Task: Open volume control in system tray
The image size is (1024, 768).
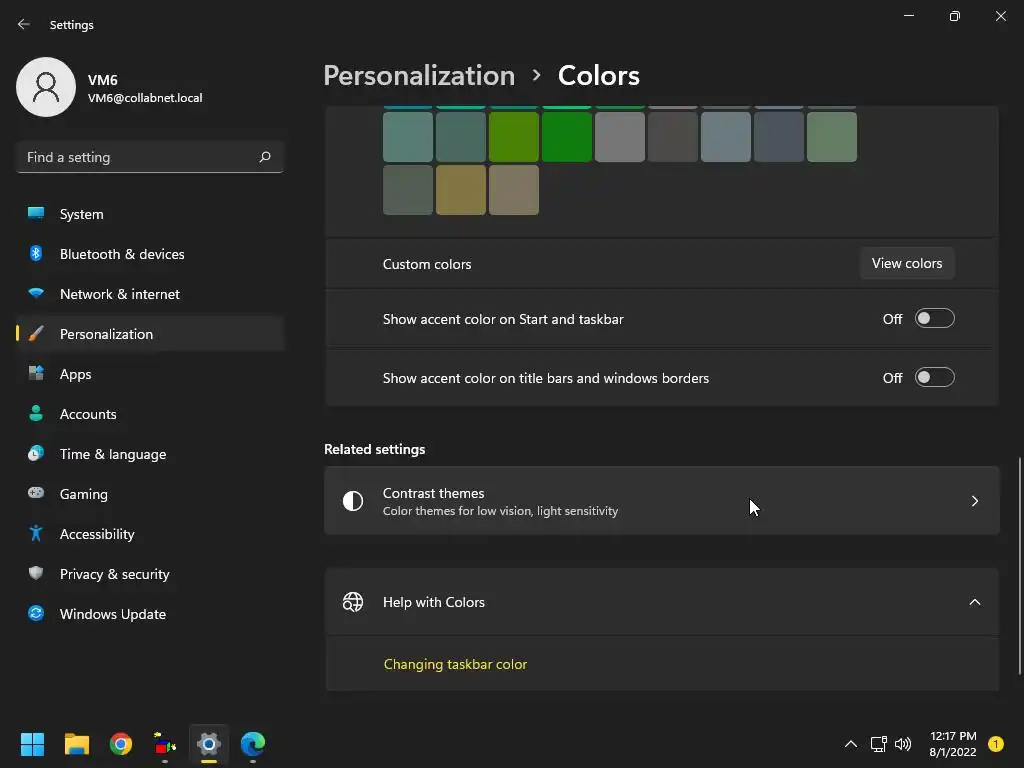Action: click(903, 744)
